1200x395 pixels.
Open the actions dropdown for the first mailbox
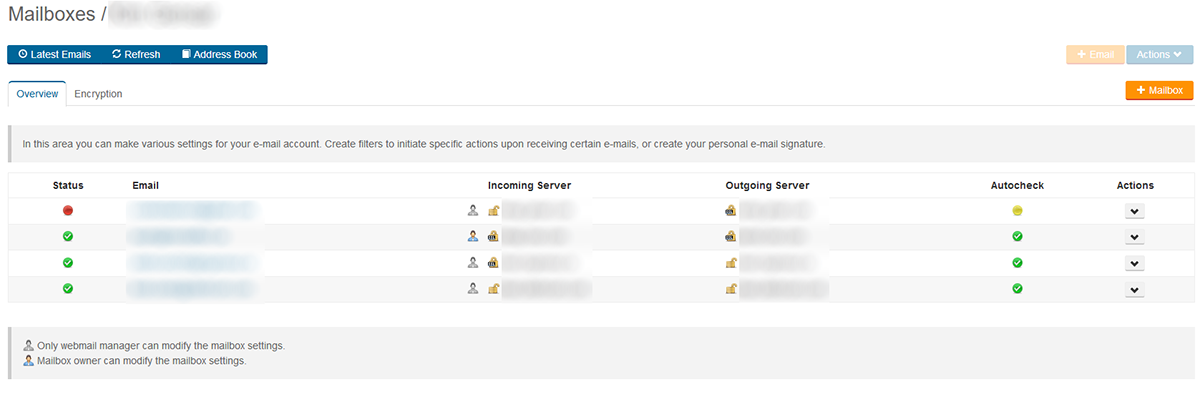1134,211
